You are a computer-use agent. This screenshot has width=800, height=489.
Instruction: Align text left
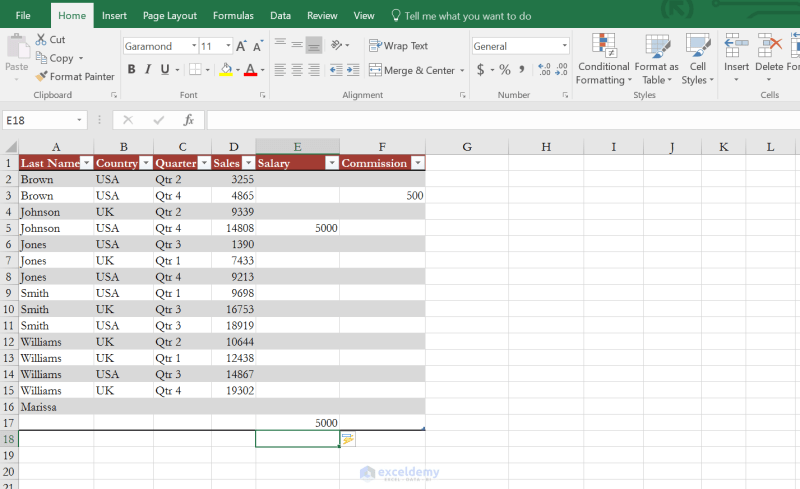(x=280, y=70)
